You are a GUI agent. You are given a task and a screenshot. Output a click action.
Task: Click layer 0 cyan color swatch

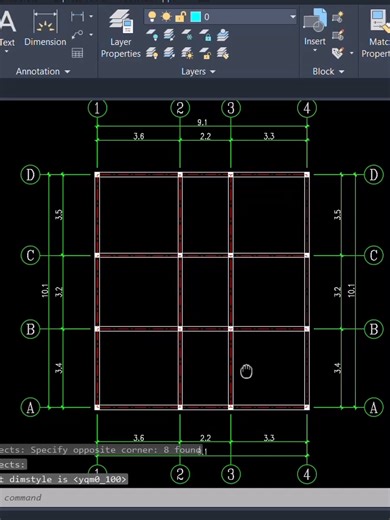click(196, 17)
